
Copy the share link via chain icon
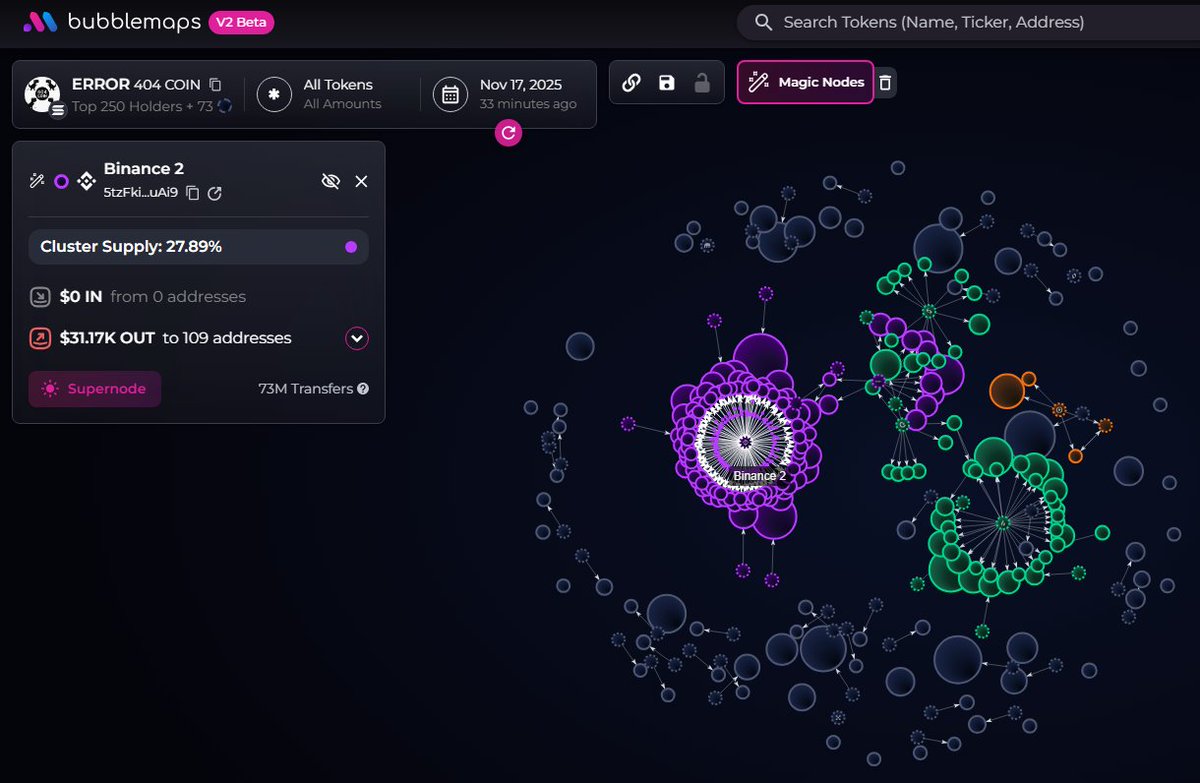pyautogui.click(x=631, y=83)
